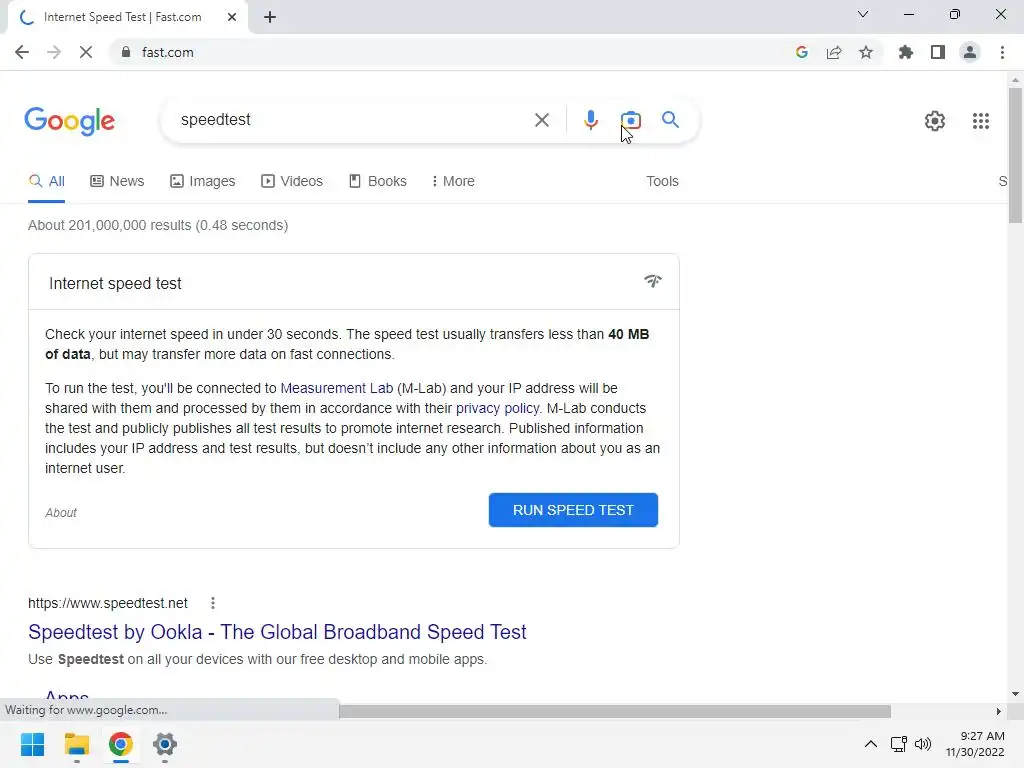The height and width of the screenshot is (768, 1024).
Task: Click the scroll down arrow
Action: pos(1015,694)
